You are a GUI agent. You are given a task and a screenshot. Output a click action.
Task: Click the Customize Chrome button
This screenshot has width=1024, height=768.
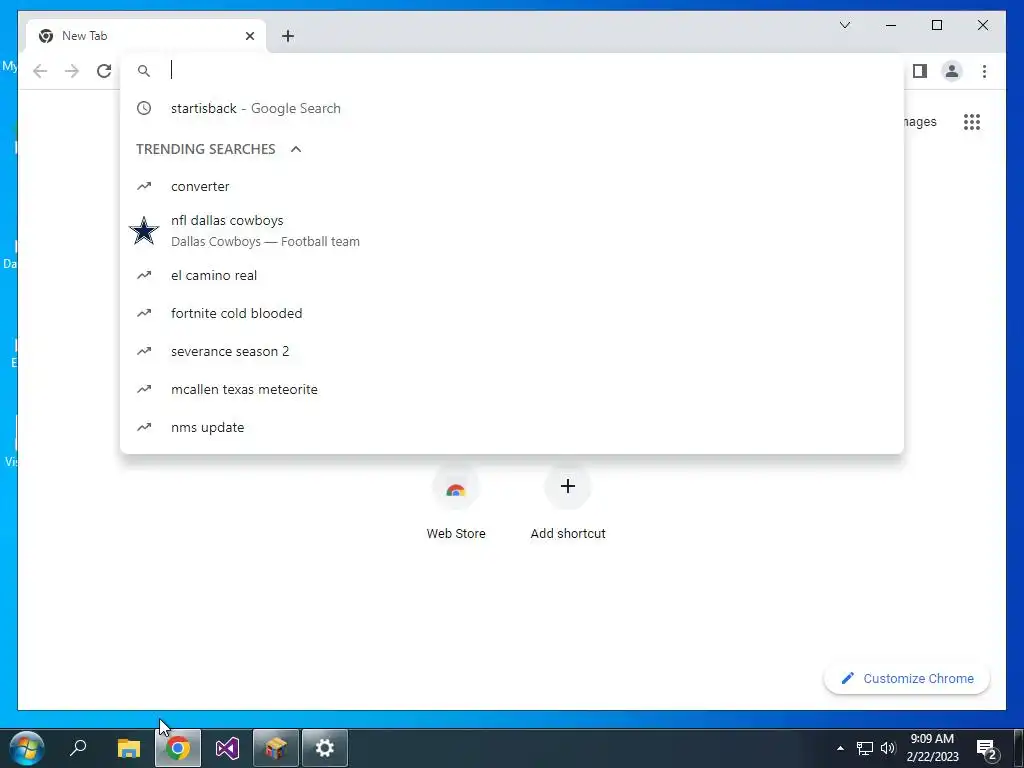point(907,679)
